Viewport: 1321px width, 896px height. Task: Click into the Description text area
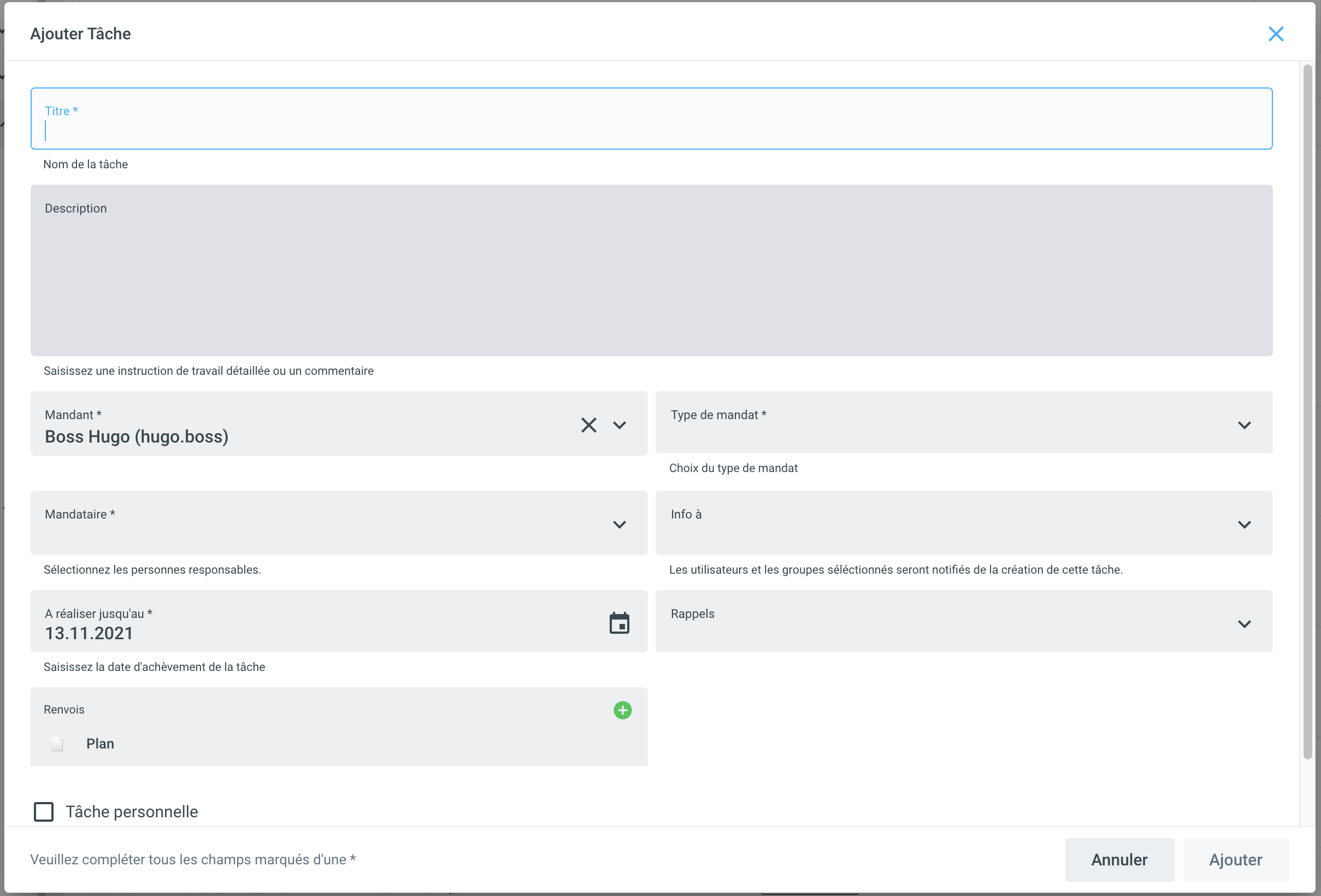point(651,279)
